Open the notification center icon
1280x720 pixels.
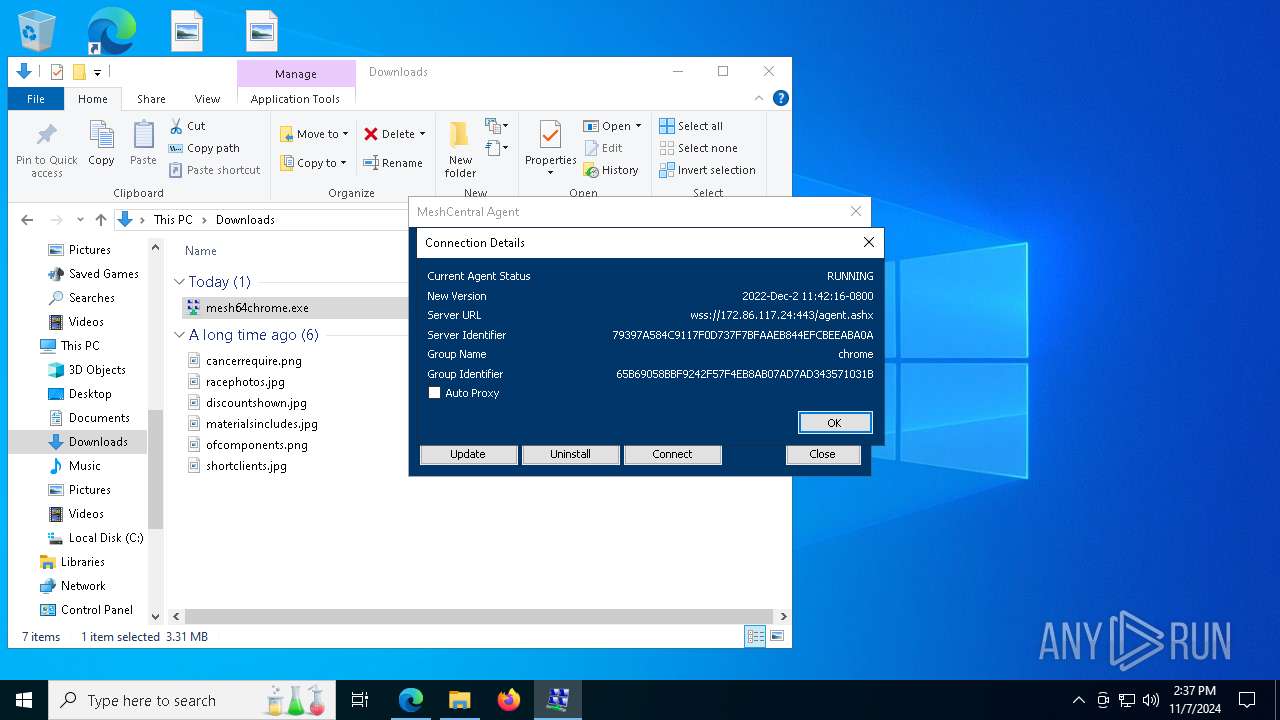[x=1247, y=700]
